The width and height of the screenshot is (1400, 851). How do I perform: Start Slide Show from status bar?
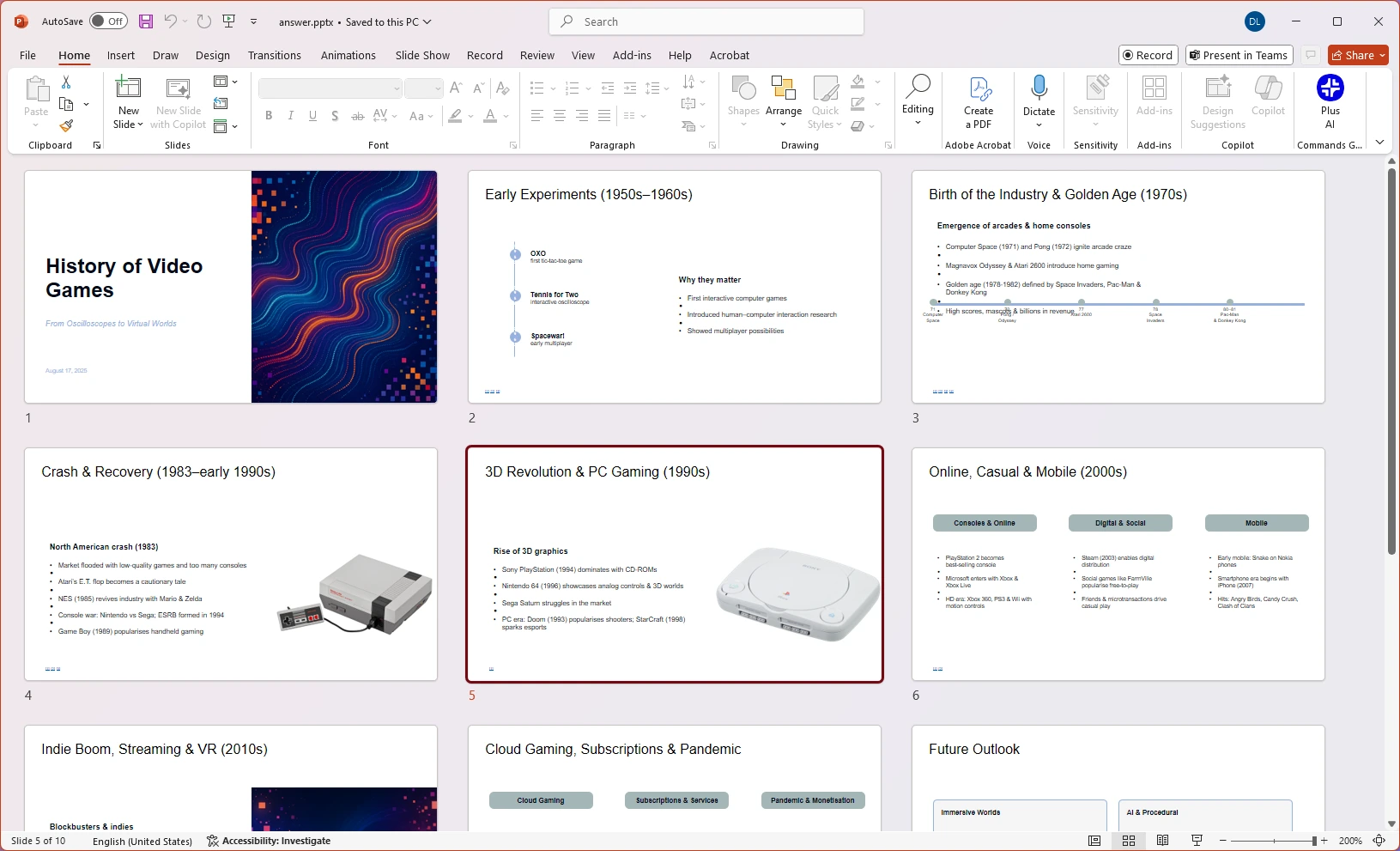1197,841
